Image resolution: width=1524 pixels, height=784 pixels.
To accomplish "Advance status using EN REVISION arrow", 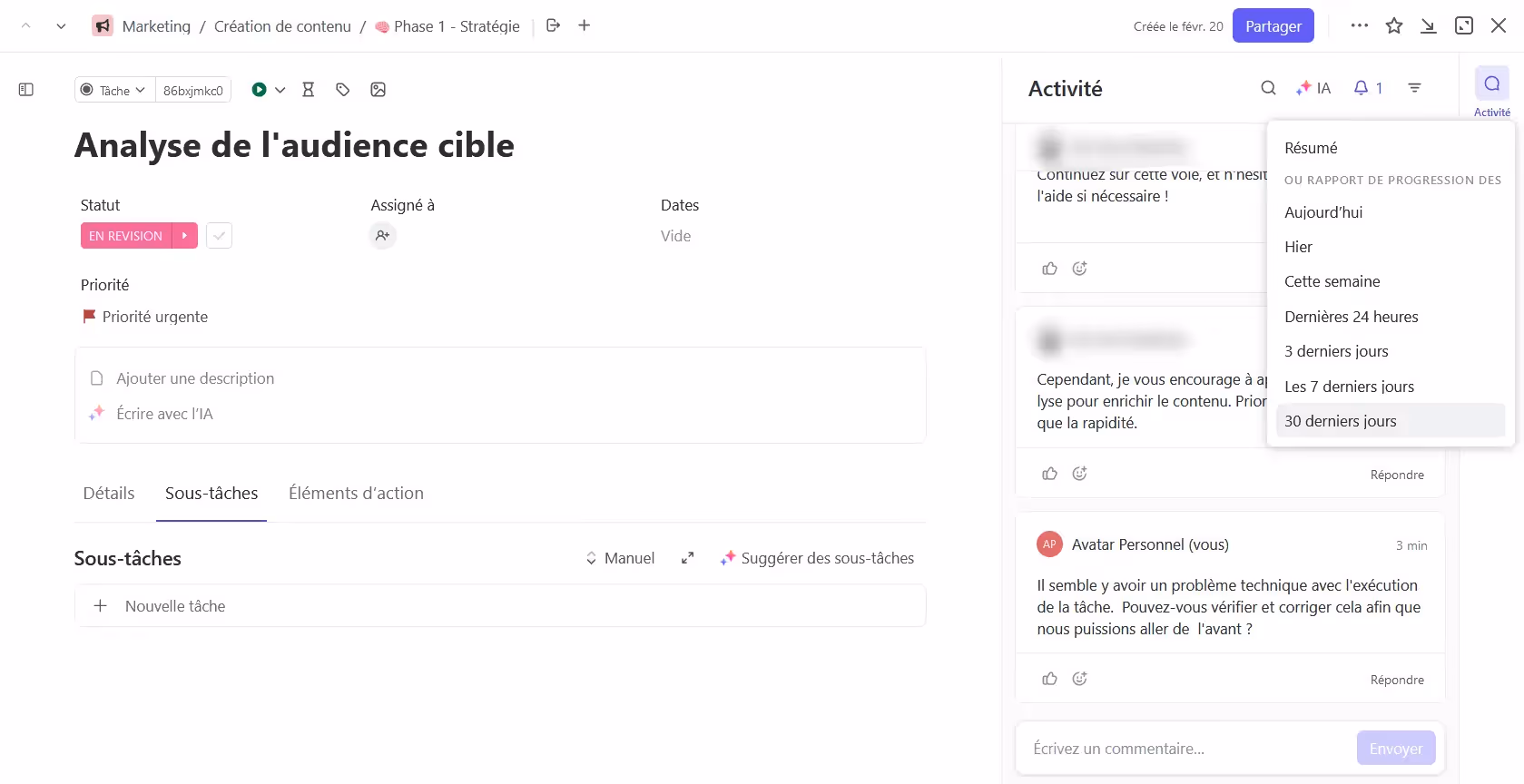I will (x=185, y=236).
